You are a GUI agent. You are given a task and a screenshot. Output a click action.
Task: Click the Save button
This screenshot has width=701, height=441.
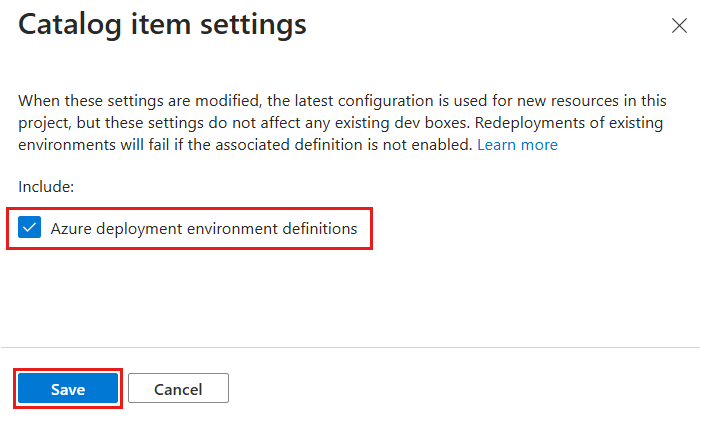68,389
